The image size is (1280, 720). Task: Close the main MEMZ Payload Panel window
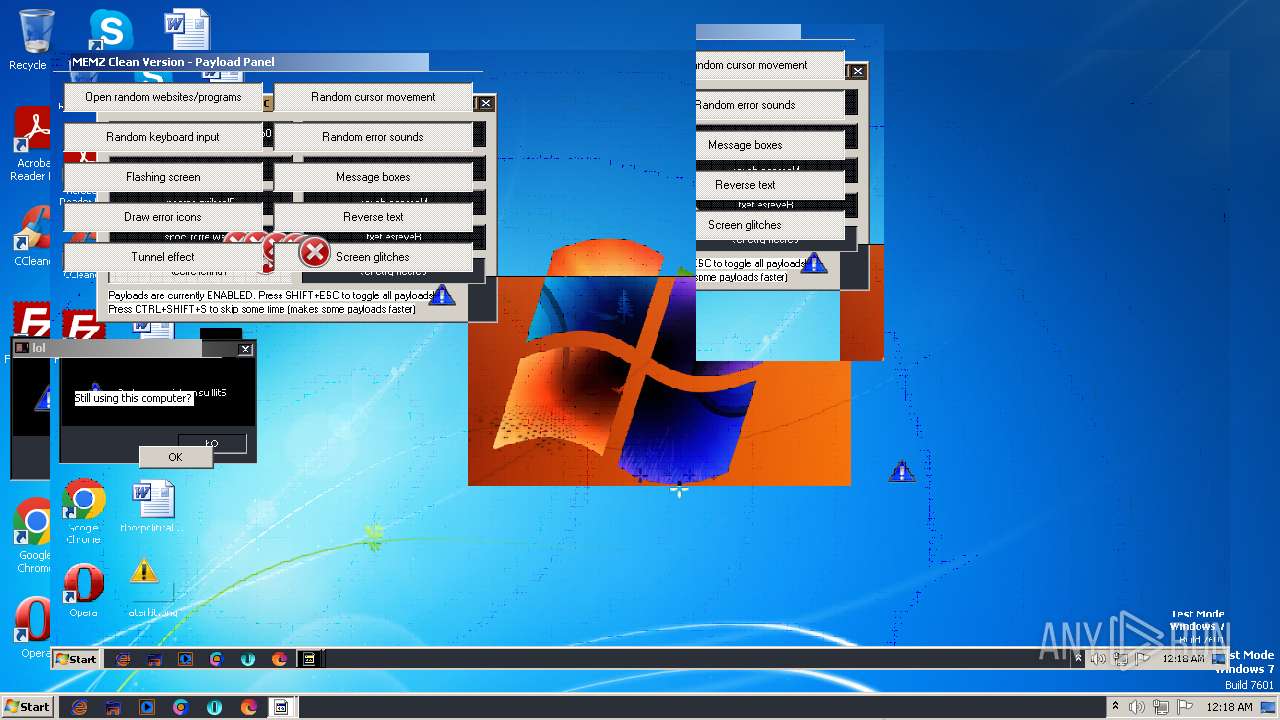click(x=485, y=103)
